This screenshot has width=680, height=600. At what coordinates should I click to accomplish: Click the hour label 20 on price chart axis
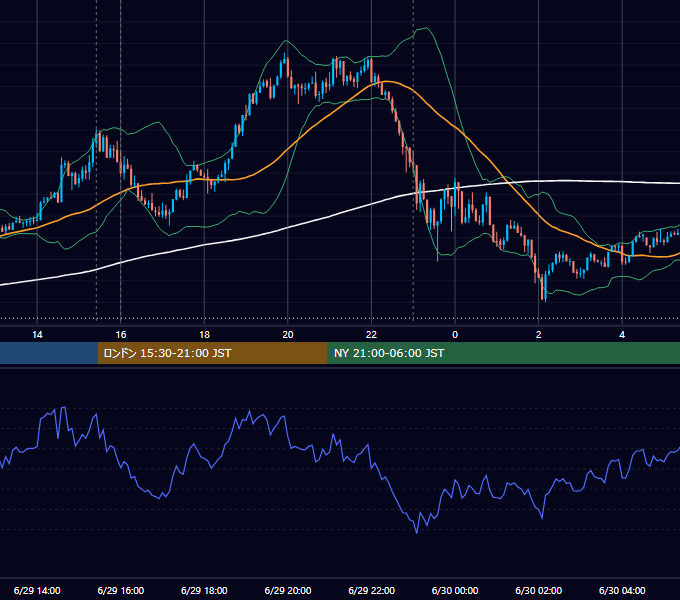click(288, 335)
